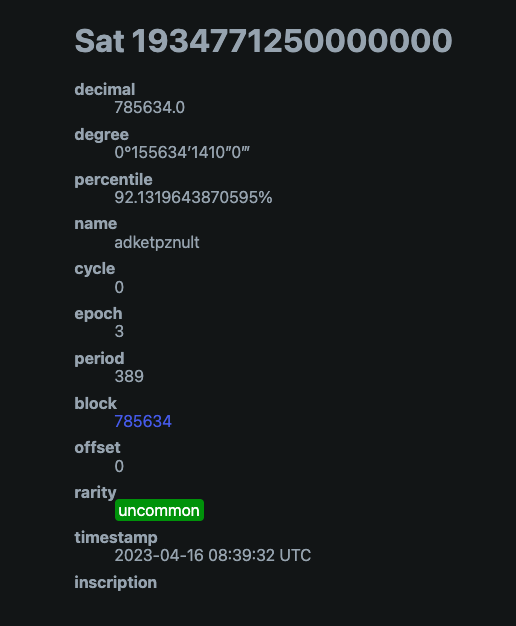Click the degree label

pos(101,135)
